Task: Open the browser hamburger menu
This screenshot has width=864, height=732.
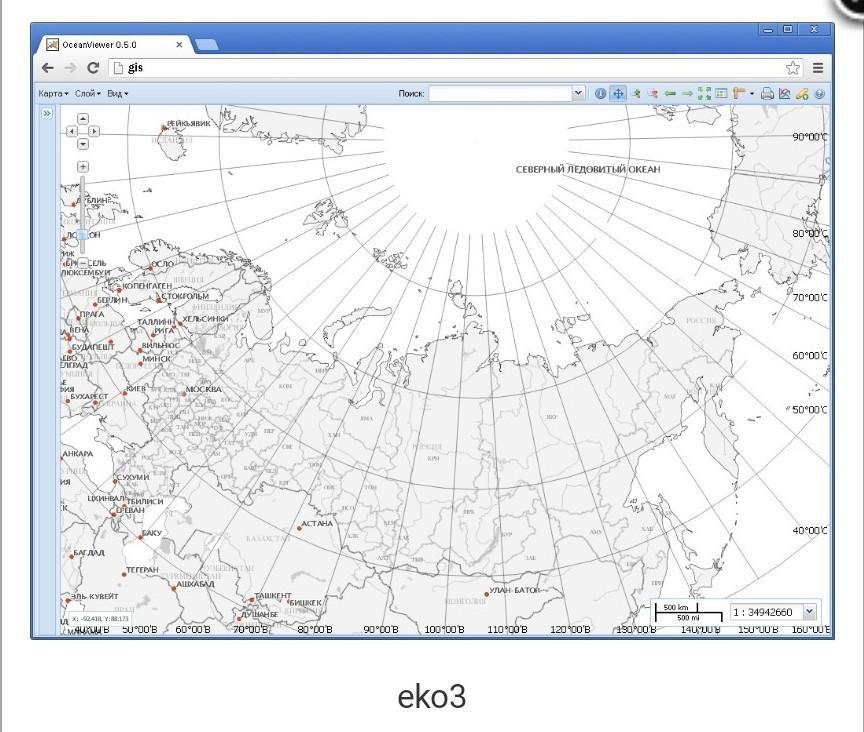Action: [x=818, y=68]
